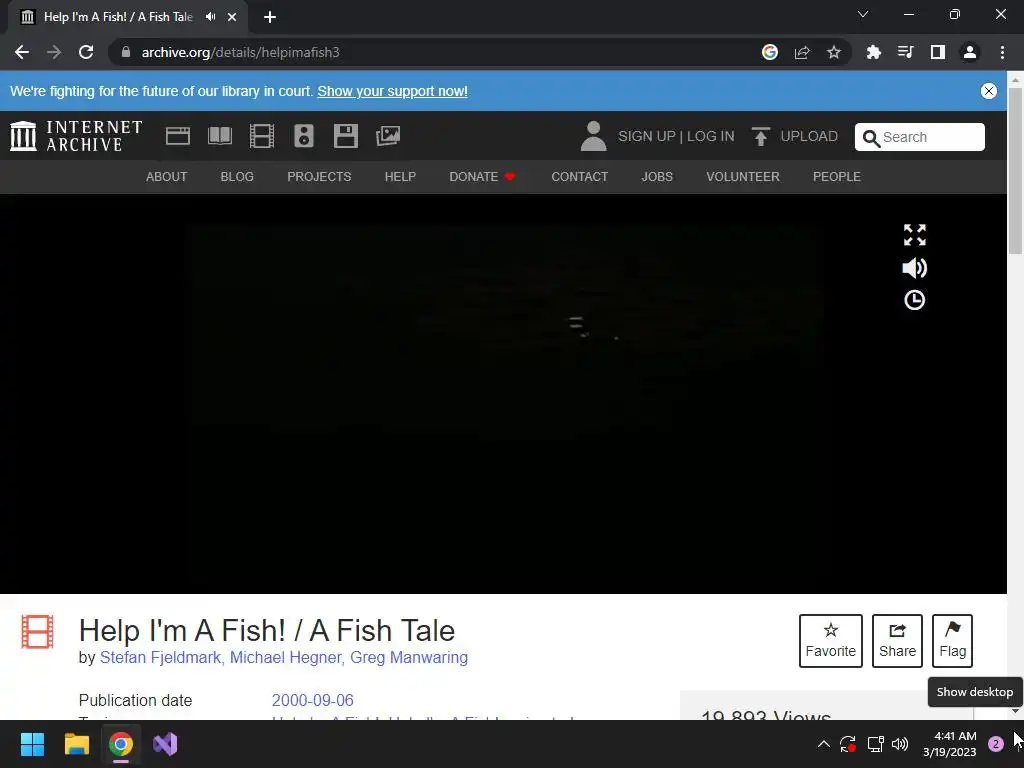Click the upload arrow icon
Viewport: 1024px width, 768px height.
pyautogui.click(x=760, y=136)
